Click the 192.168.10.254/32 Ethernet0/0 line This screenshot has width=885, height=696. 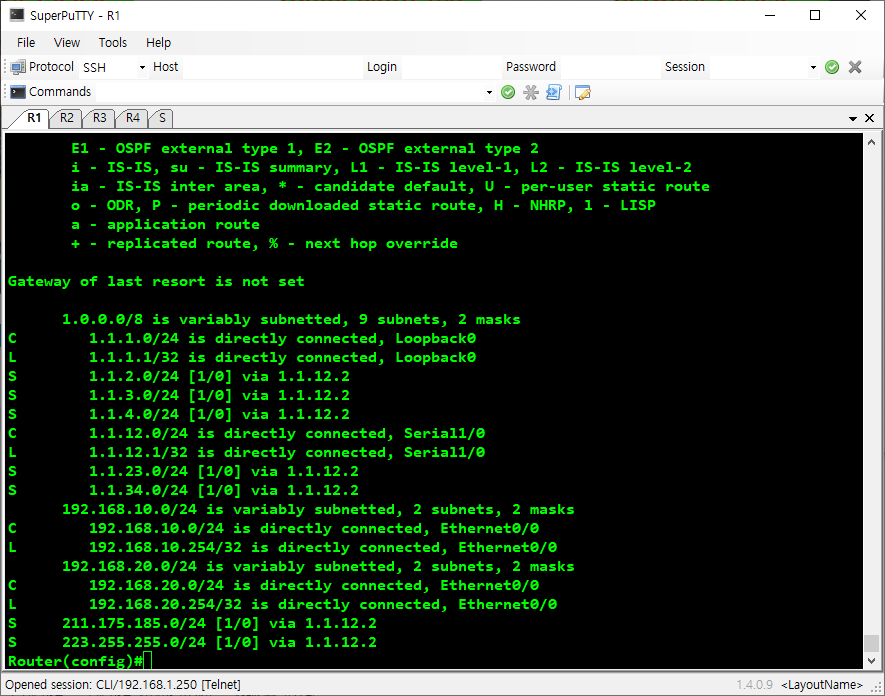(x=282, y=547)
